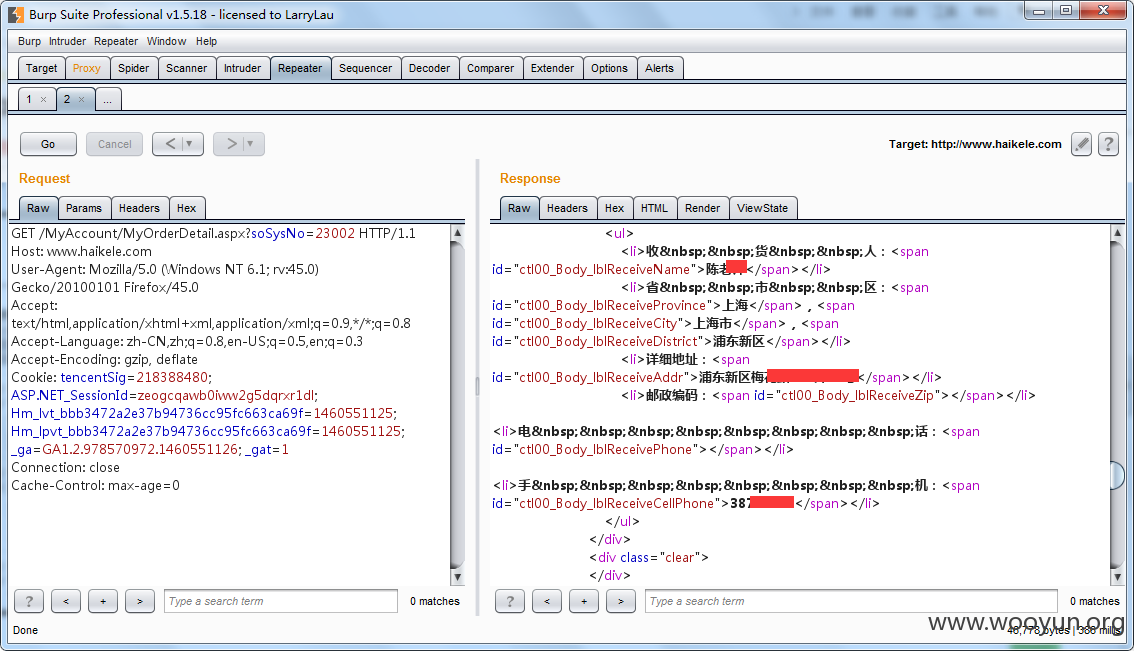Click the Host: www.haikele.com header line
This screenshot has height=651, width=1134.
tap(81, 251)
